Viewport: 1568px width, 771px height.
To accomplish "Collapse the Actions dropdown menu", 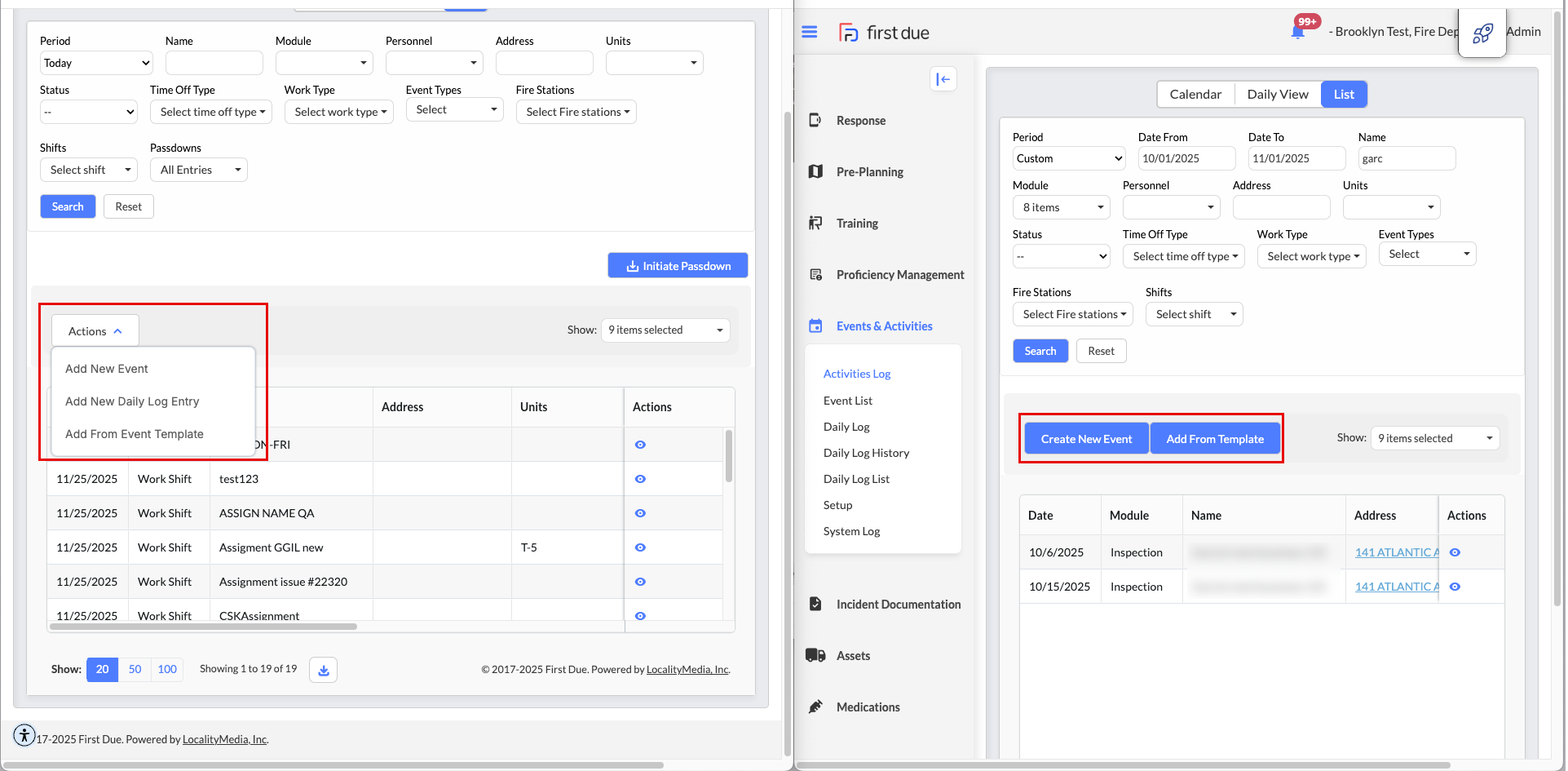I will click(95, 331).
